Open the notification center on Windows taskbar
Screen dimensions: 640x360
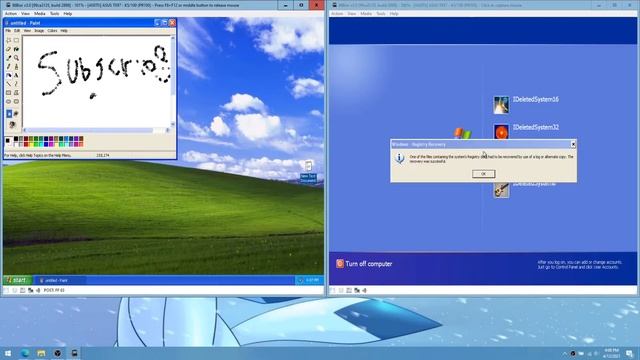click(x=629, y=353)
